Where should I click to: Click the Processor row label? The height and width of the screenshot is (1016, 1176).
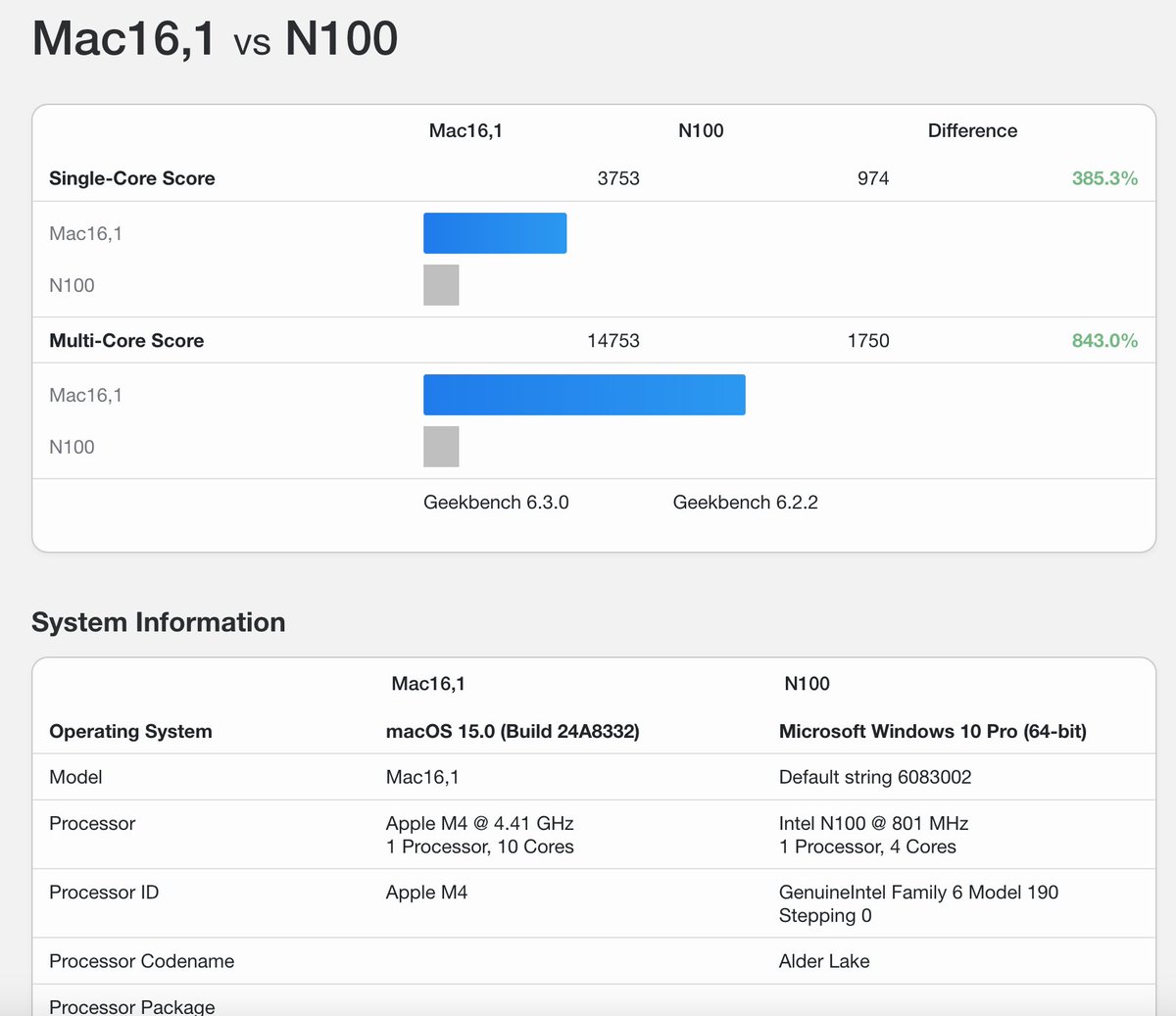tap(92, 823)
